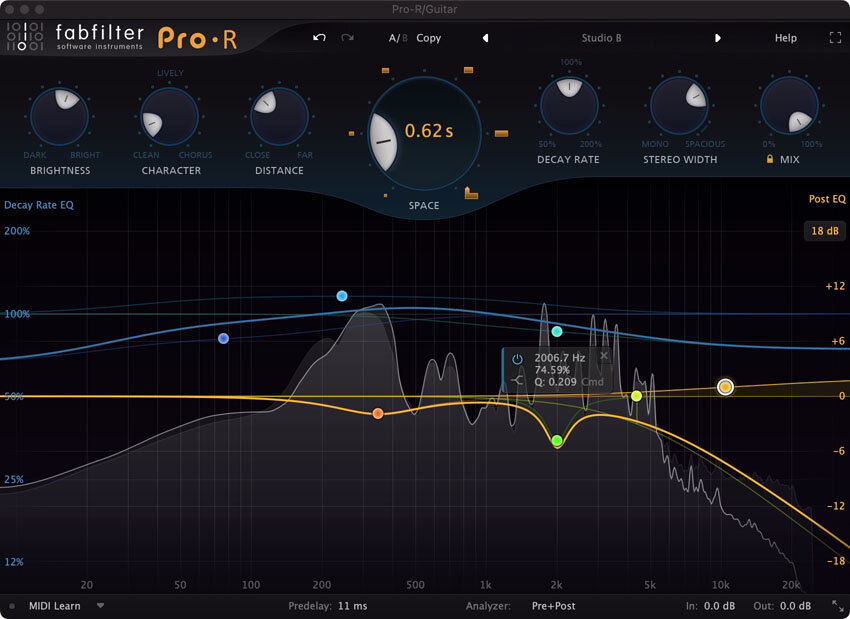The width and height of the screenshot is (850, 619).
Task: Select the Decay Rate EQ label
Action: [39, 204]
